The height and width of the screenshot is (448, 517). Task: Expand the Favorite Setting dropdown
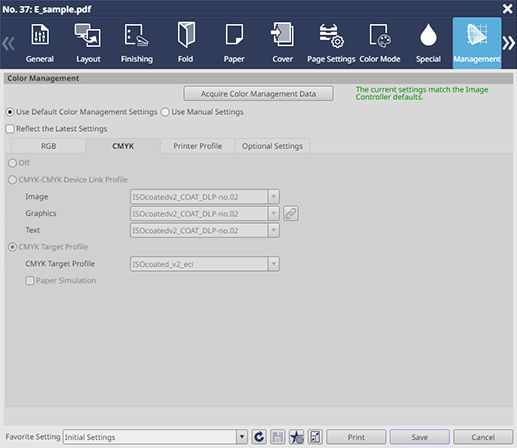point(242,437)
